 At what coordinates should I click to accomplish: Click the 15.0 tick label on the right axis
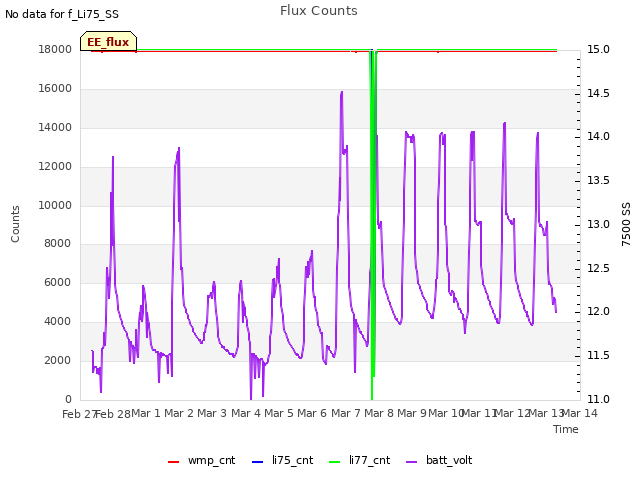click(598, 49)
